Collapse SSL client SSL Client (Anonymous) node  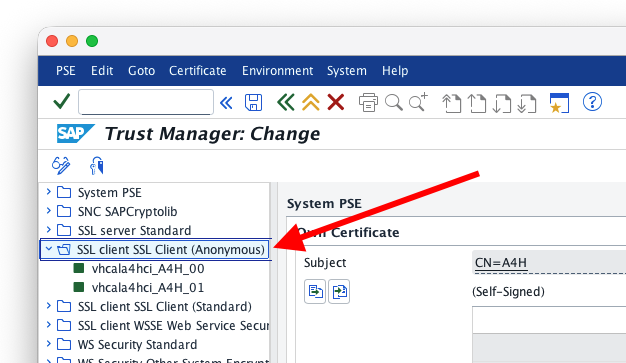49,249
